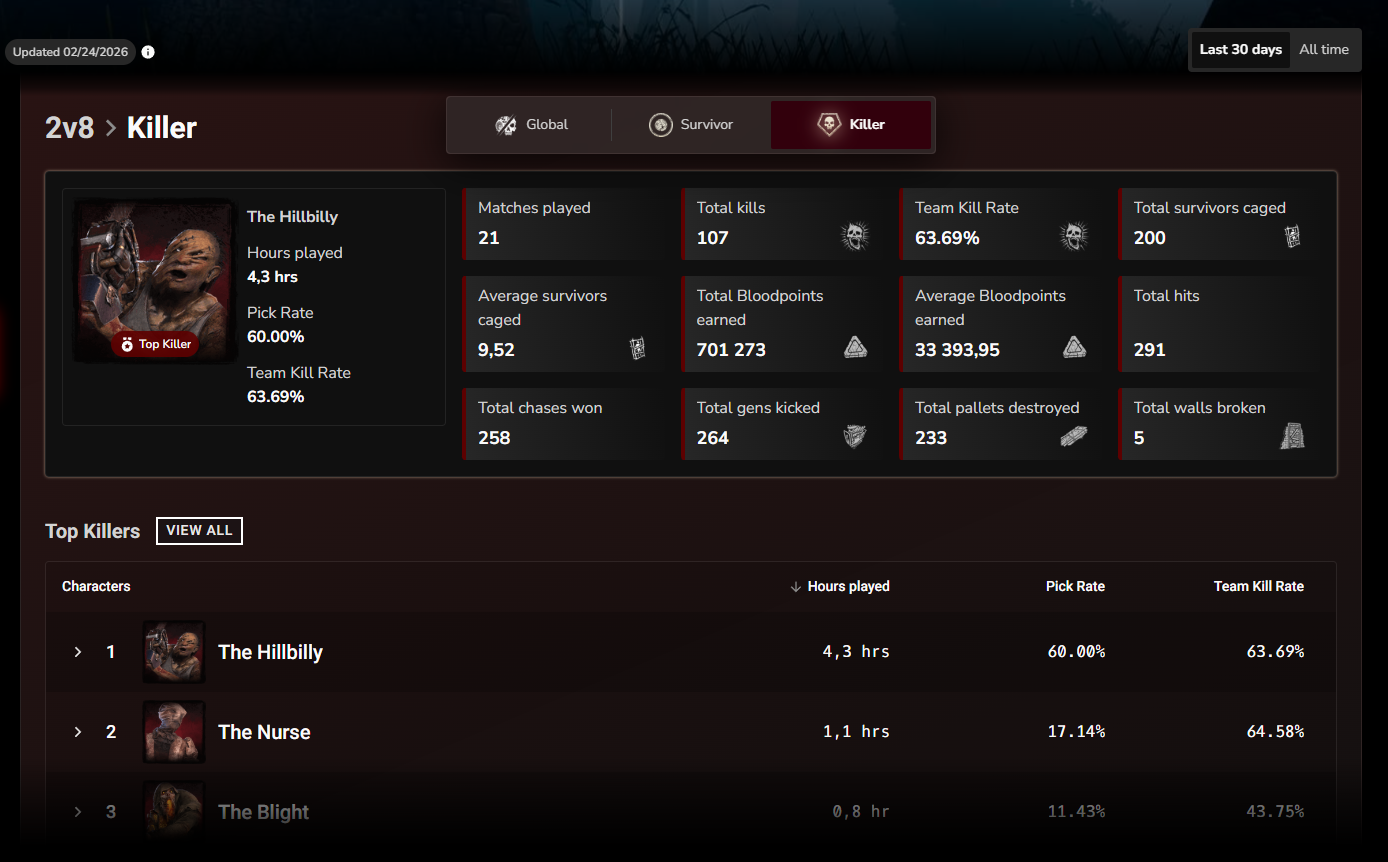Click the Total gens kicked icon

pyautogui.click(x=854, y=437)
